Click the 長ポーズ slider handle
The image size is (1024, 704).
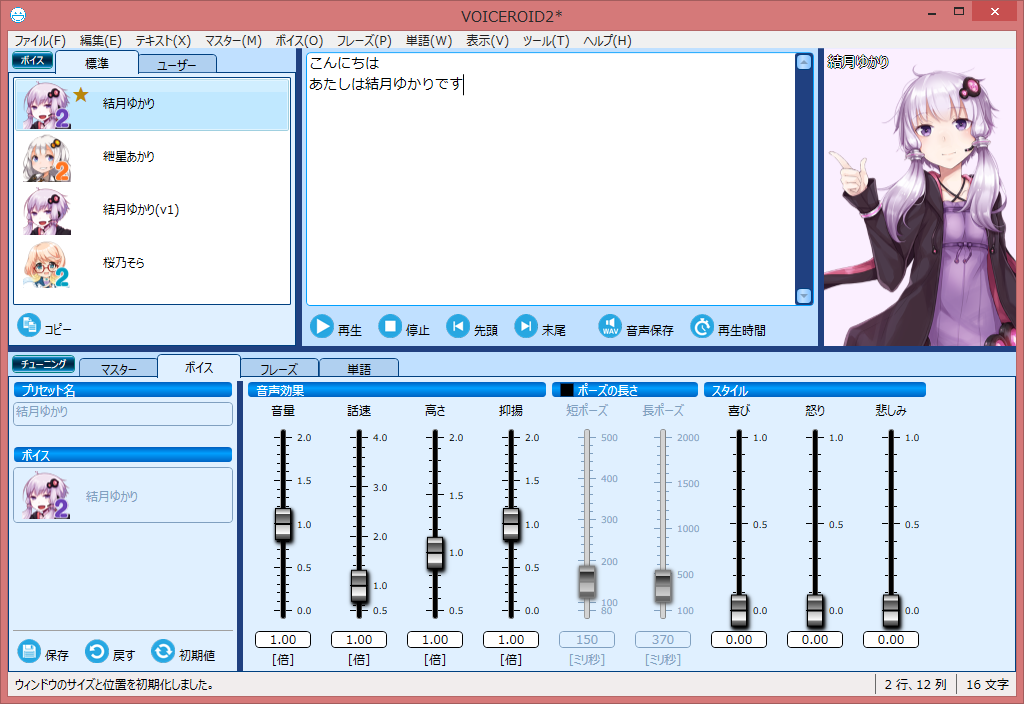663,586
